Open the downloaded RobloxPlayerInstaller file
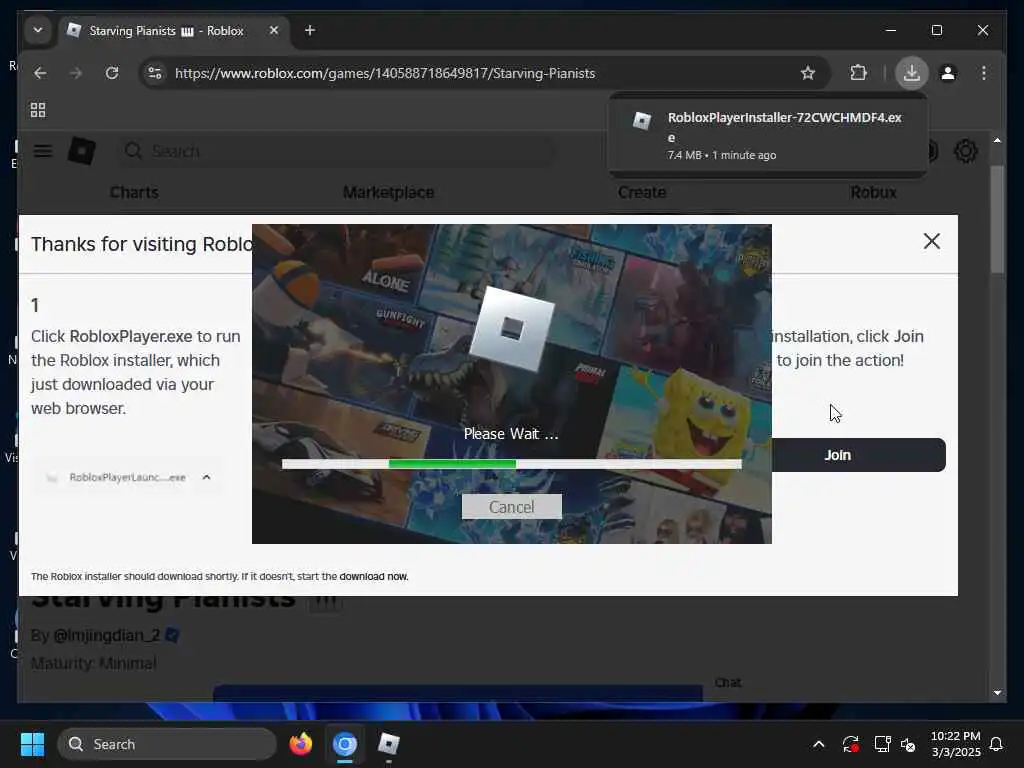This screenshot has width=1024, height=768. [768, 135]
